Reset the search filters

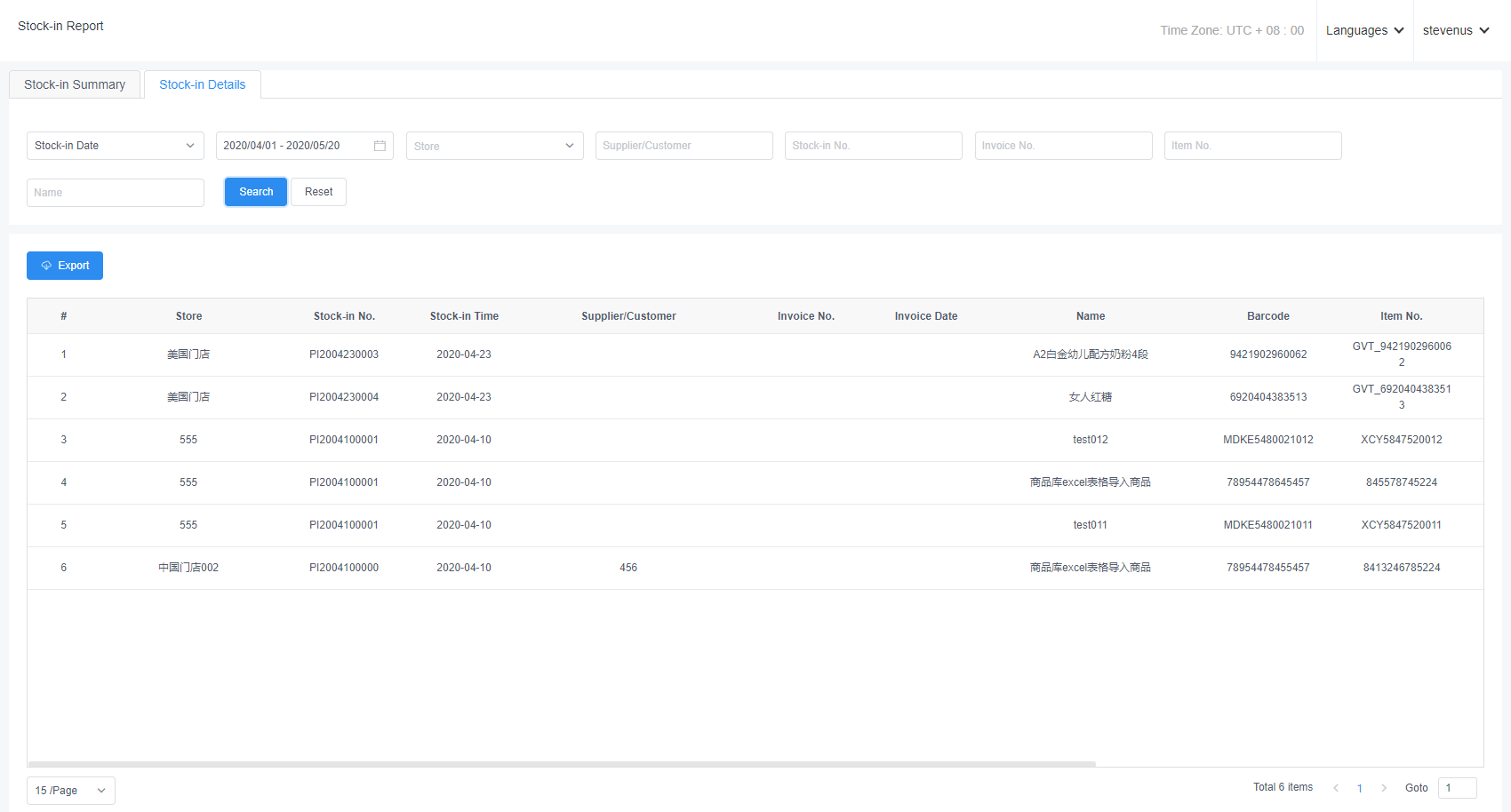coord(318,192)
